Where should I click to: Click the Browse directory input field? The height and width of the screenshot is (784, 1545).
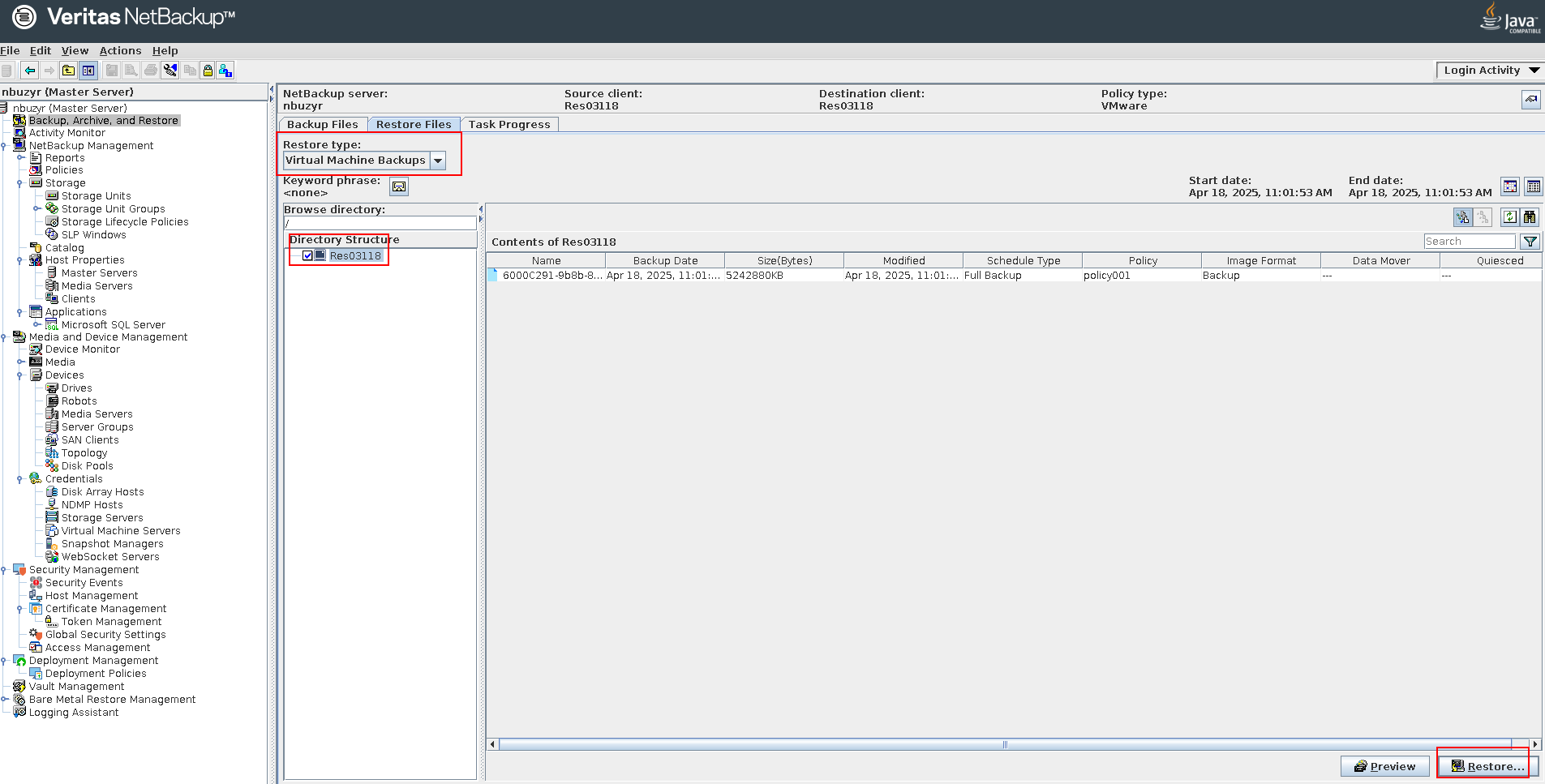(x=380, y=223)
